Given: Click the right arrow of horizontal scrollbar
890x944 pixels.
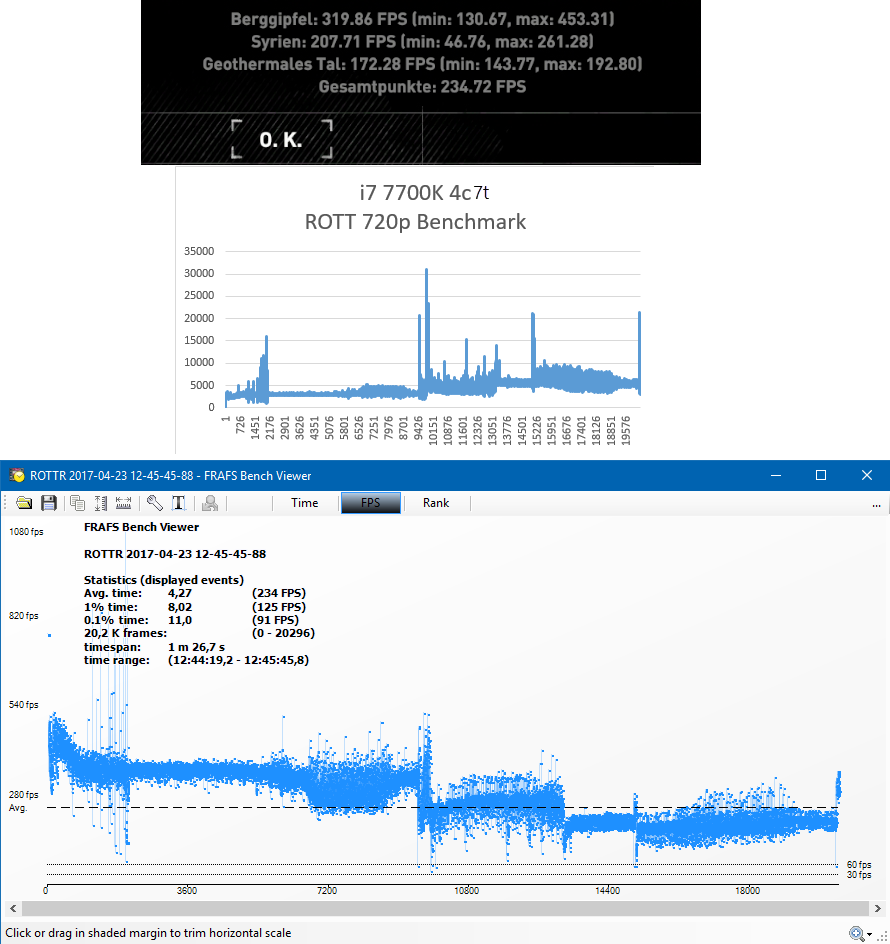Looking at the screenshot, I should tap(877, 908).
